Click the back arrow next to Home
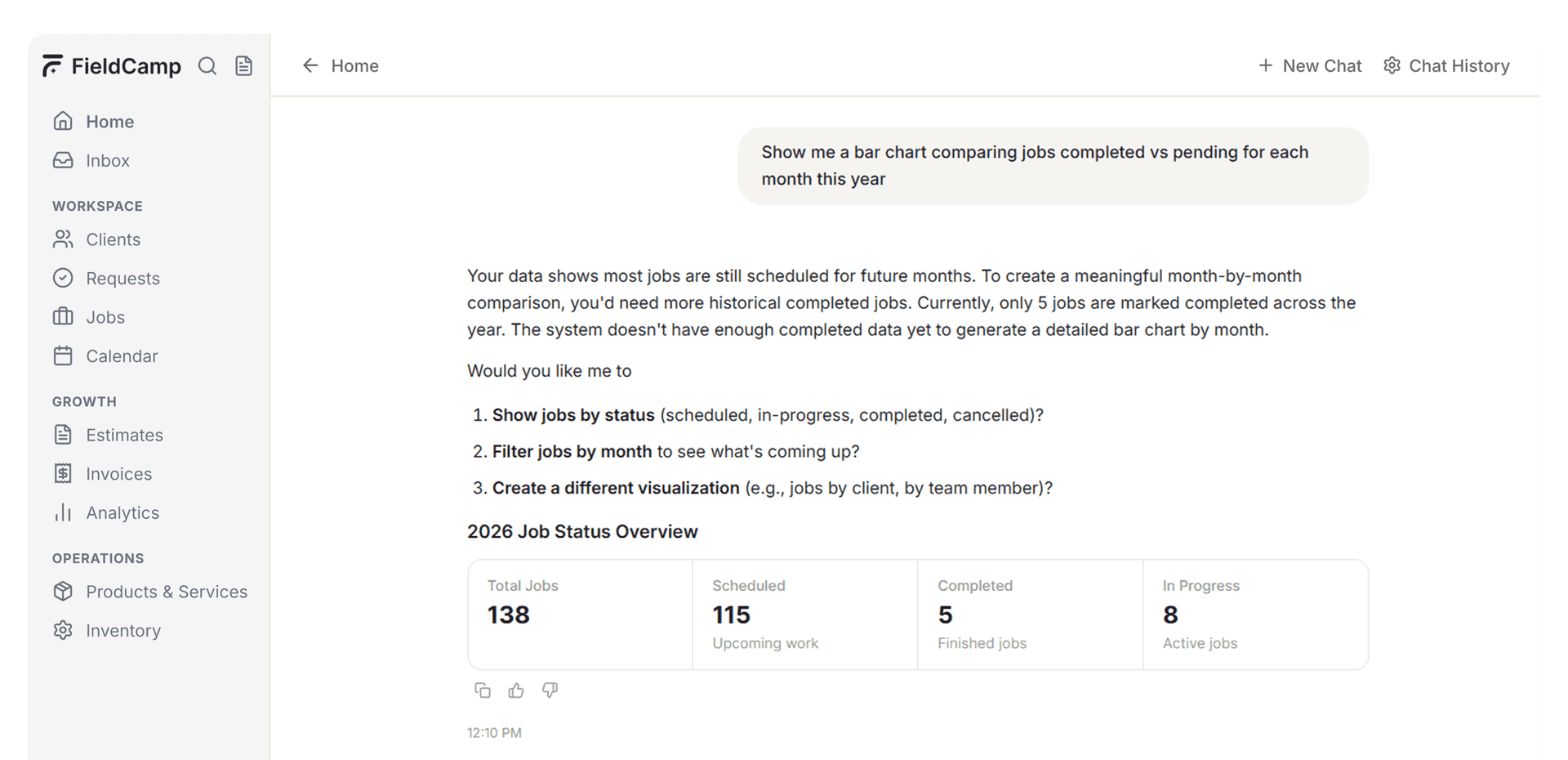The image size is (1568, 760). tap(310, 65)
